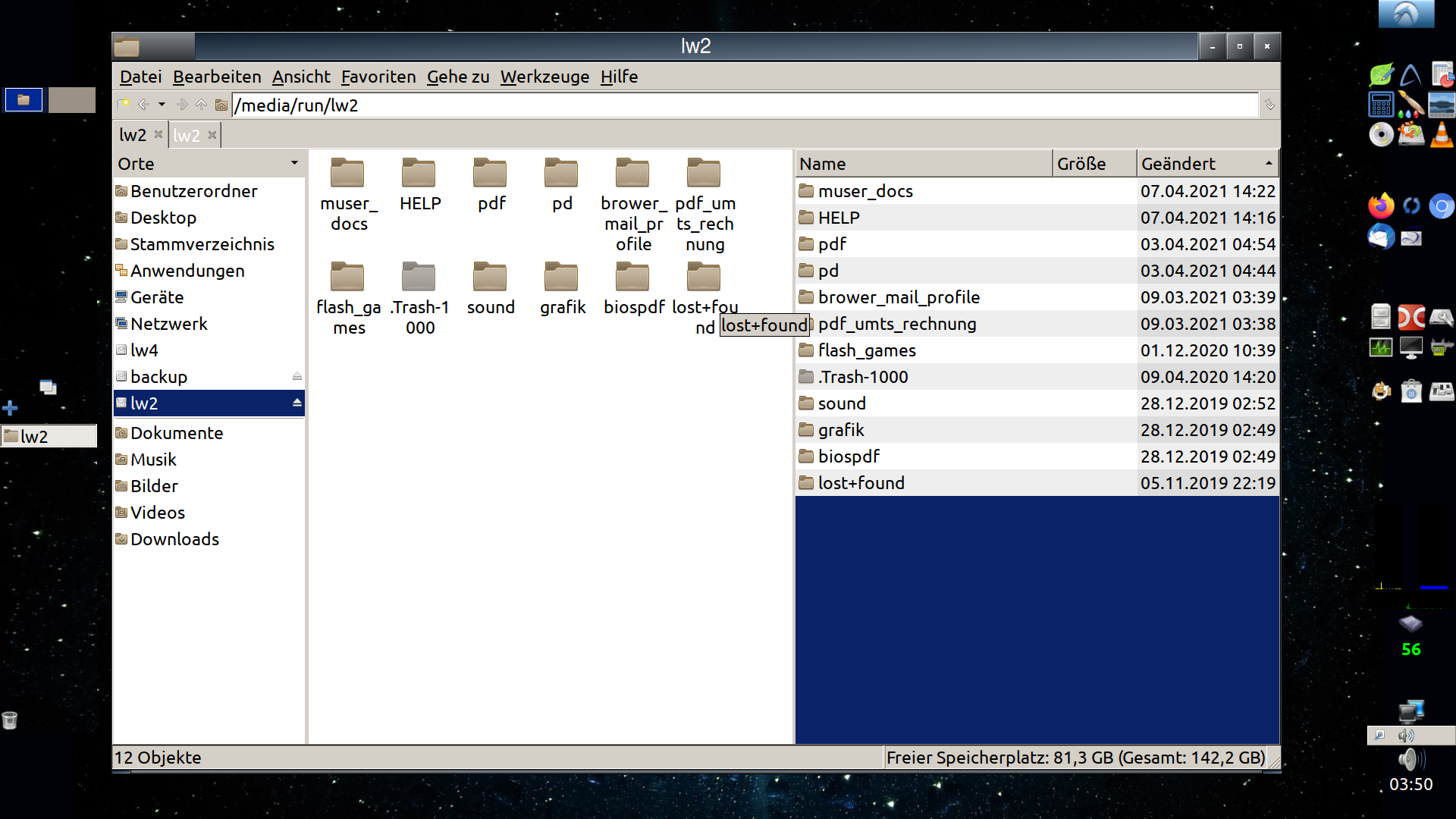Launch Thunderbird mail icon
Image resolution: width=1456 pixels, height=819 pixels.
(1381, 237)
